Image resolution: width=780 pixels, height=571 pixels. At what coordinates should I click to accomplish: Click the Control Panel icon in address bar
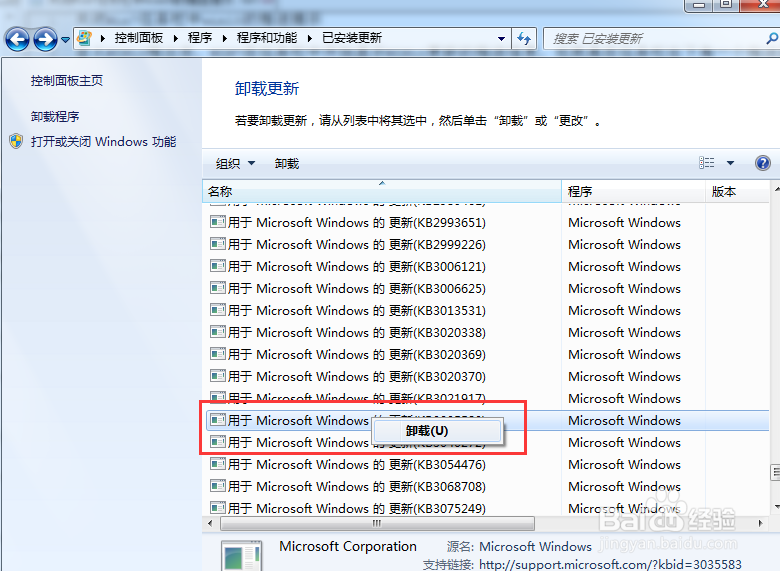point(85,38)
